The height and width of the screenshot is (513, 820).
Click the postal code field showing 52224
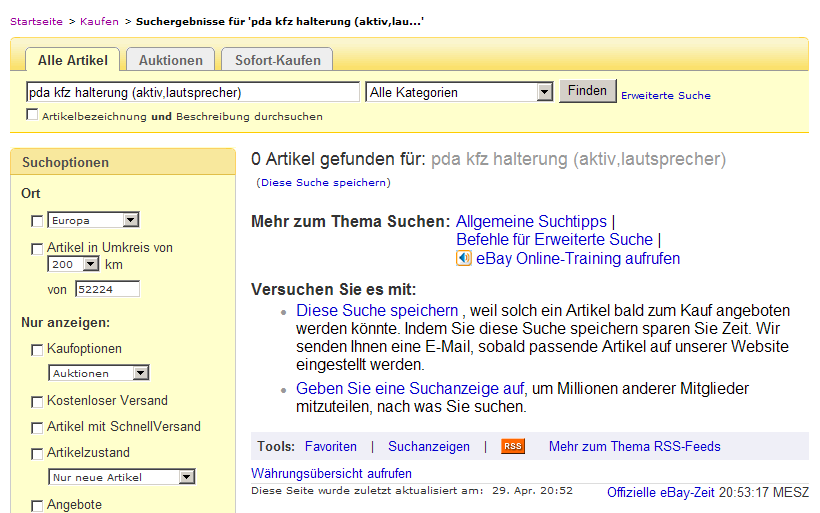coord(107,289)
